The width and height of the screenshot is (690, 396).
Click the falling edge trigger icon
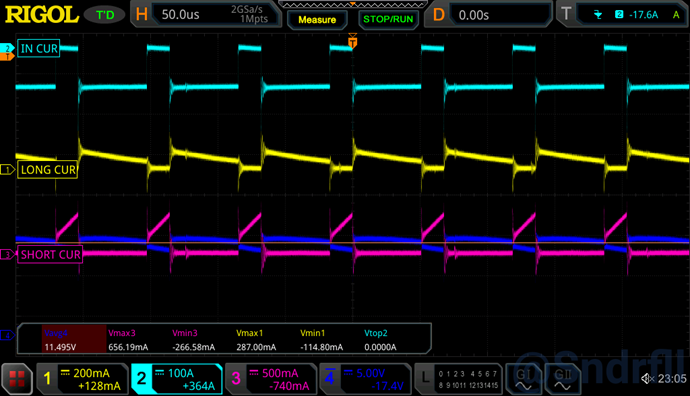(598, 15)
